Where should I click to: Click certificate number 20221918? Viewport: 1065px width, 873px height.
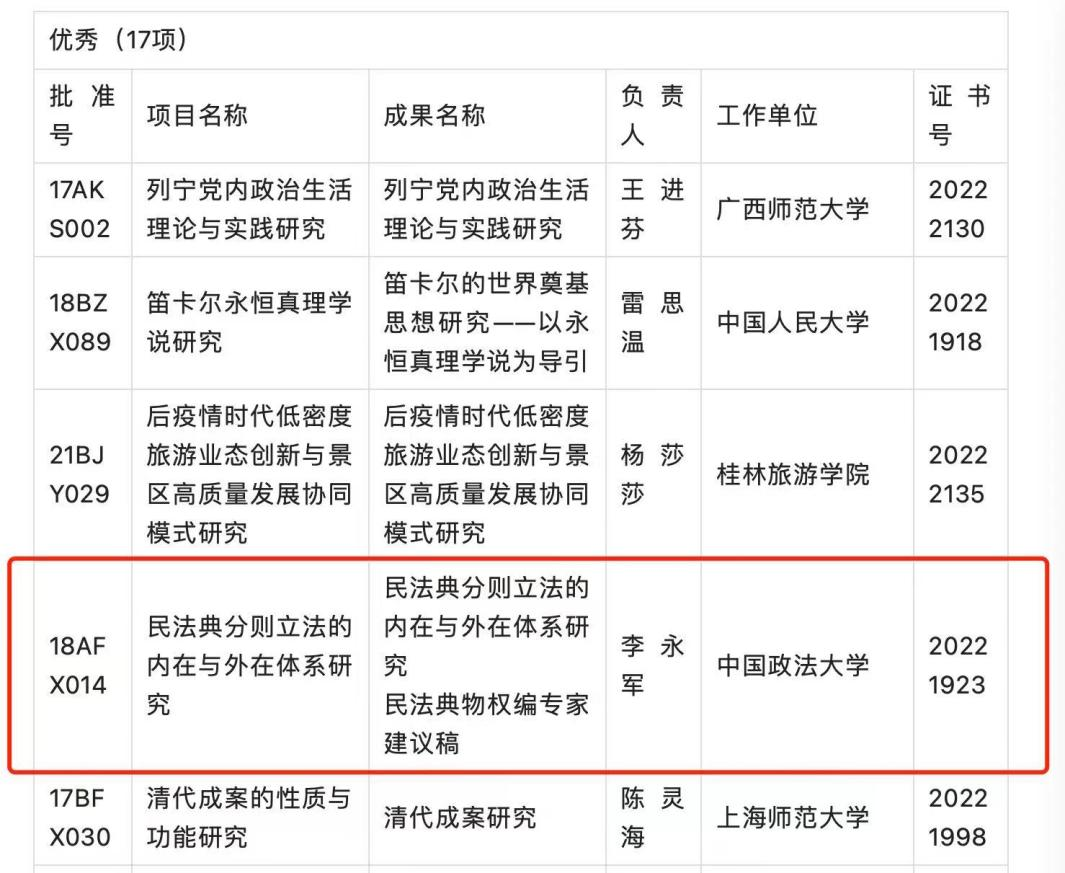coord(957,322)
